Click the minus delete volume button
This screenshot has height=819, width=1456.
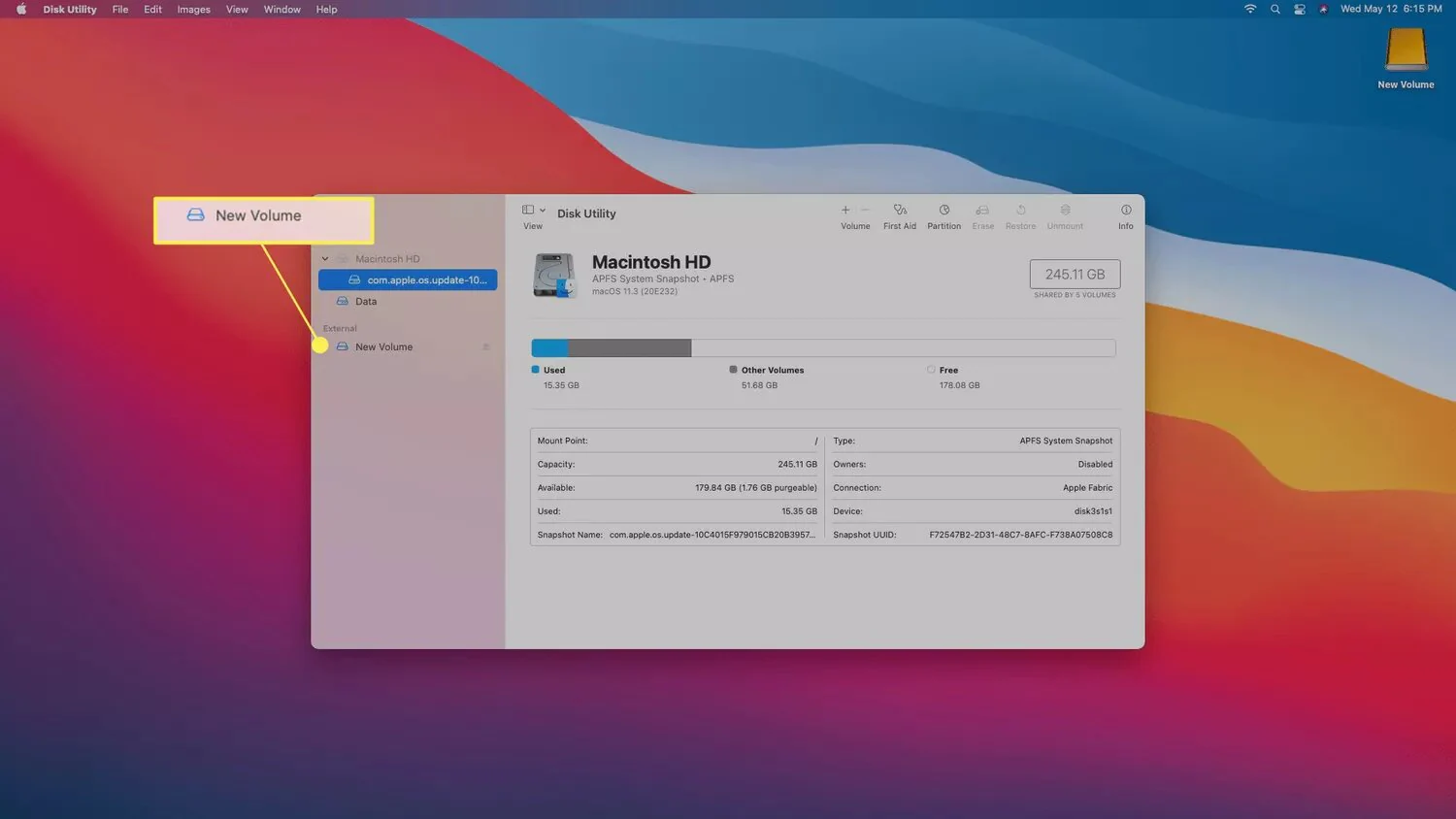pyautogui.click(x=865, y=210)
